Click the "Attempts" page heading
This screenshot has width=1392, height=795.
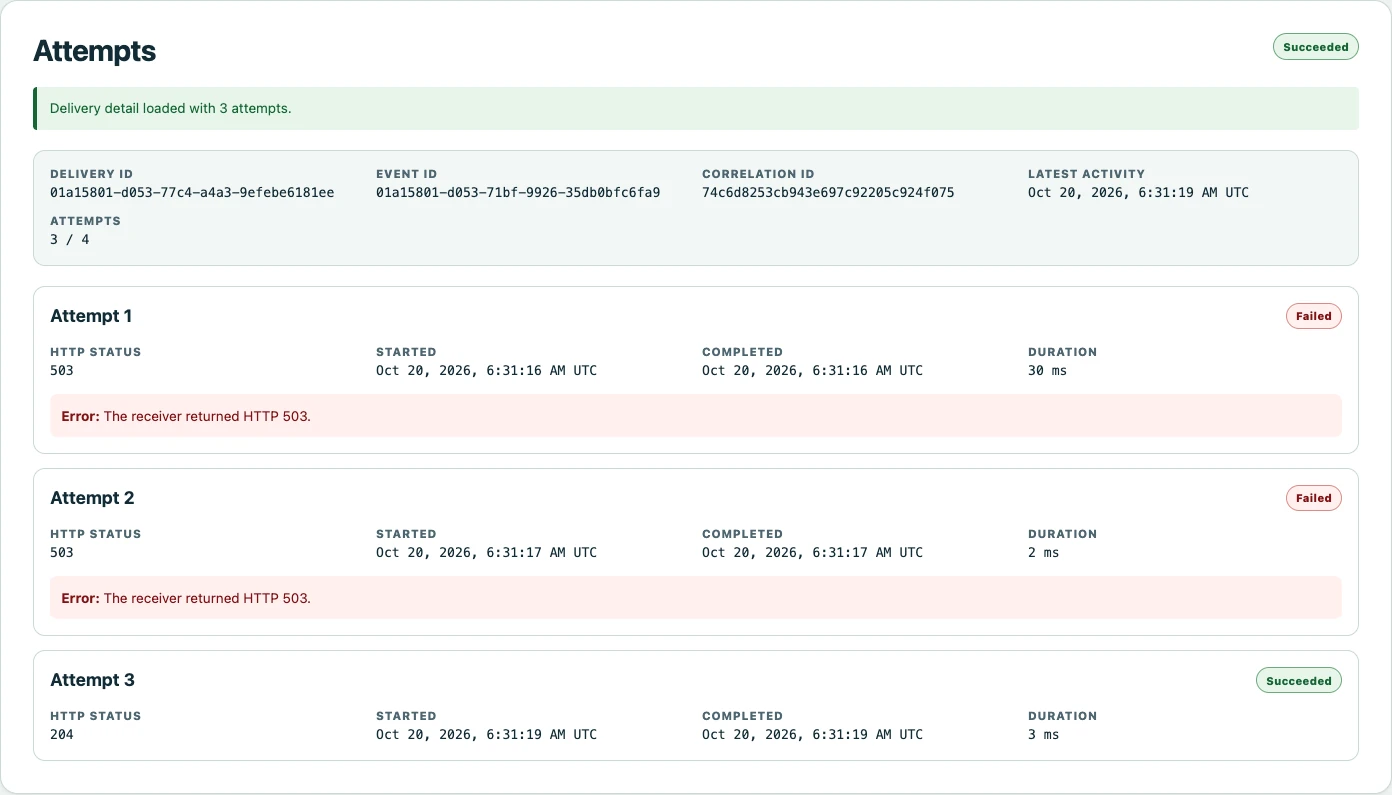(x=95, y=51)
